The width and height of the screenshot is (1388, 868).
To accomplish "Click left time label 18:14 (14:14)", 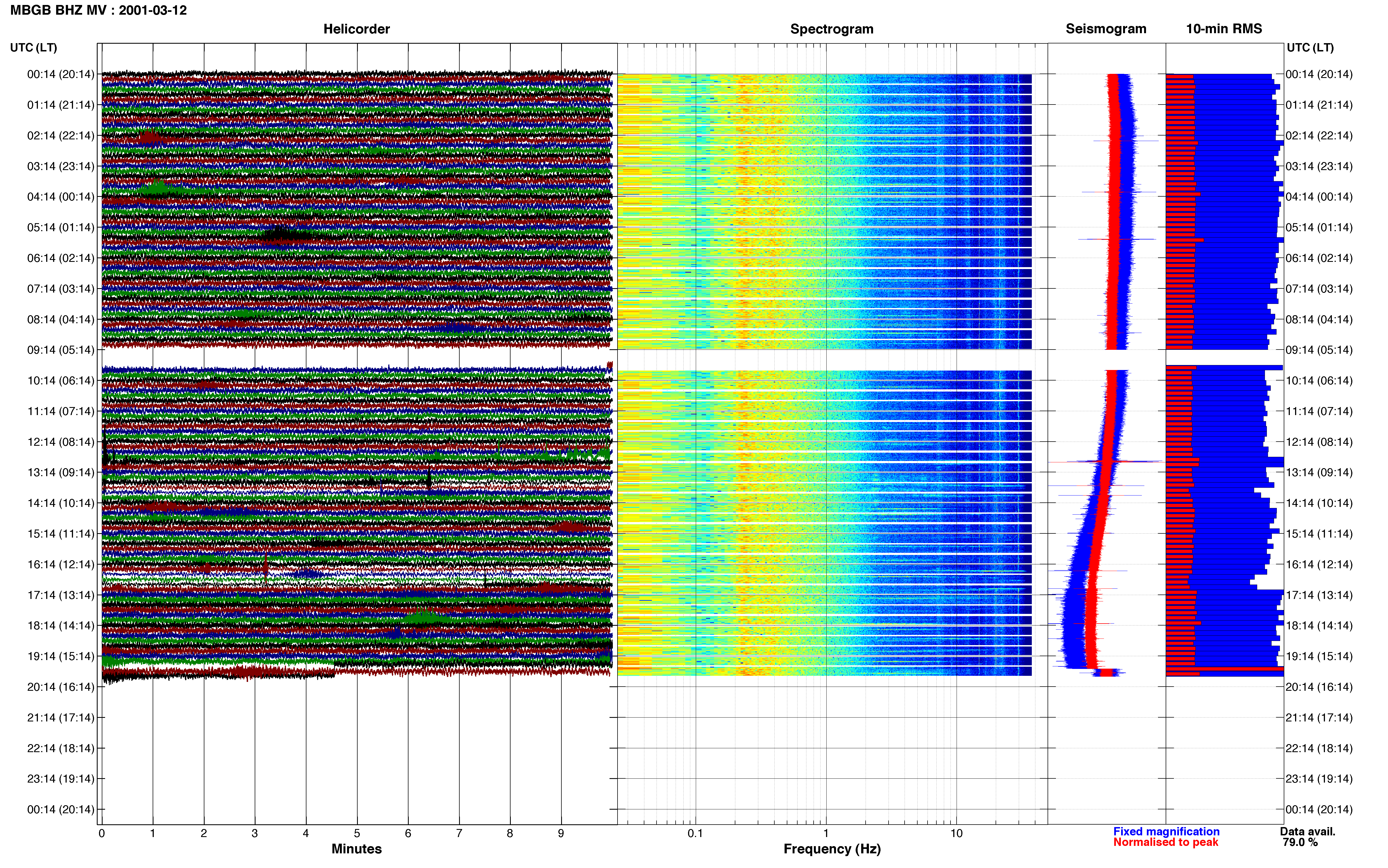I will 61,626.
